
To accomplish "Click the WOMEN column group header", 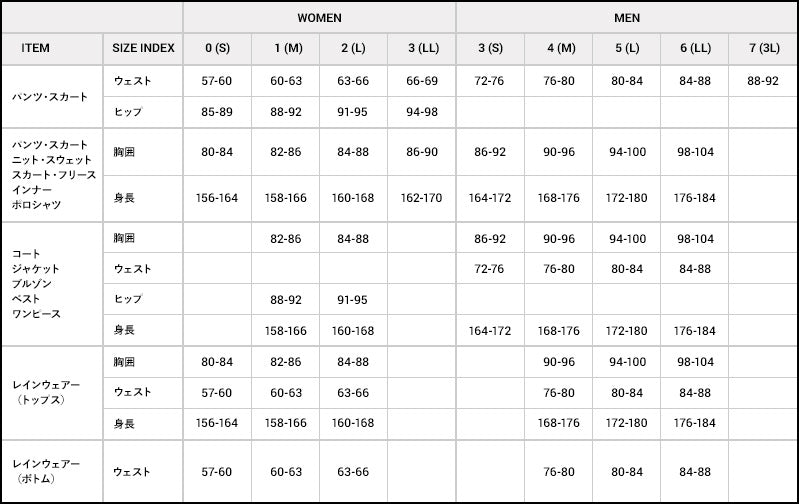I will [319, 18].
